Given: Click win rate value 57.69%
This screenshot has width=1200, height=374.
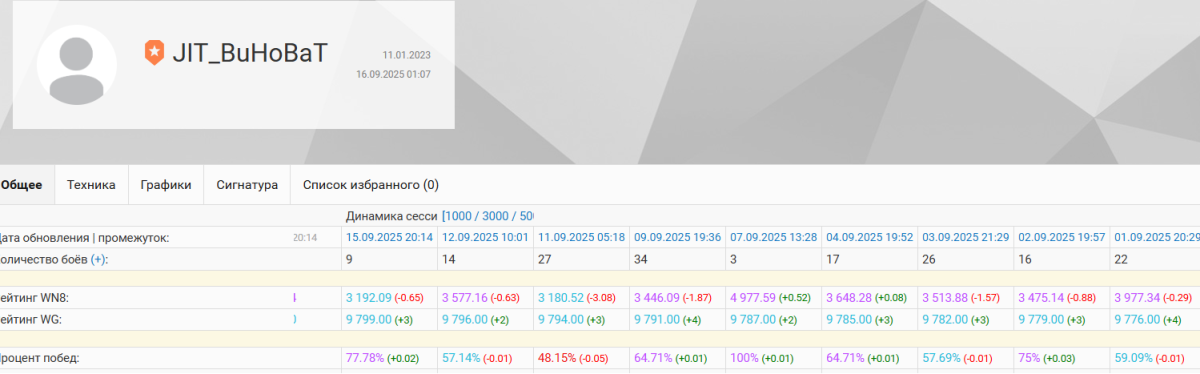Looking at the screenshot, I should click(x=940, y=357).
